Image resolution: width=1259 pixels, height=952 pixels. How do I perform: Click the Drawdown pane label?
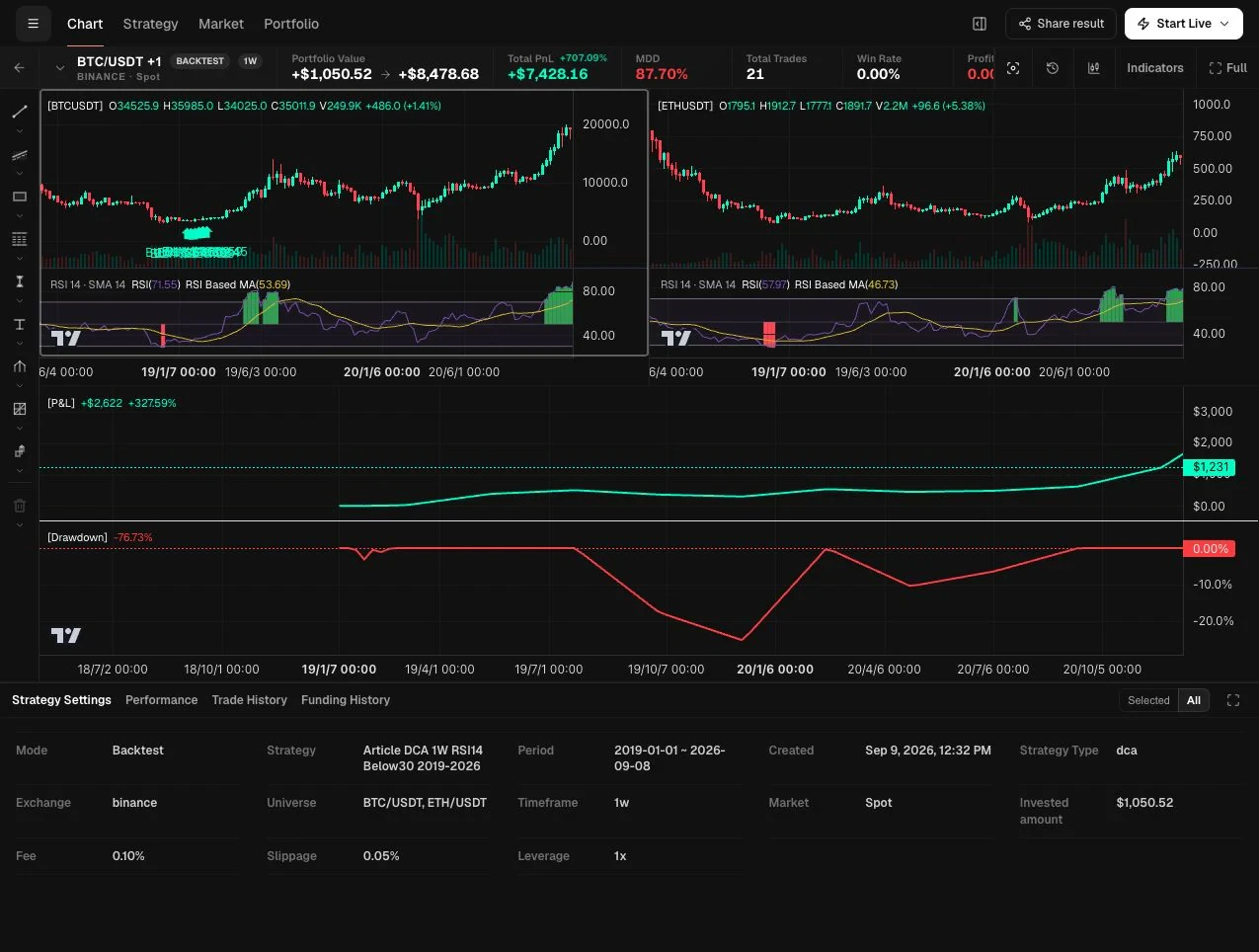click(77, 537)
